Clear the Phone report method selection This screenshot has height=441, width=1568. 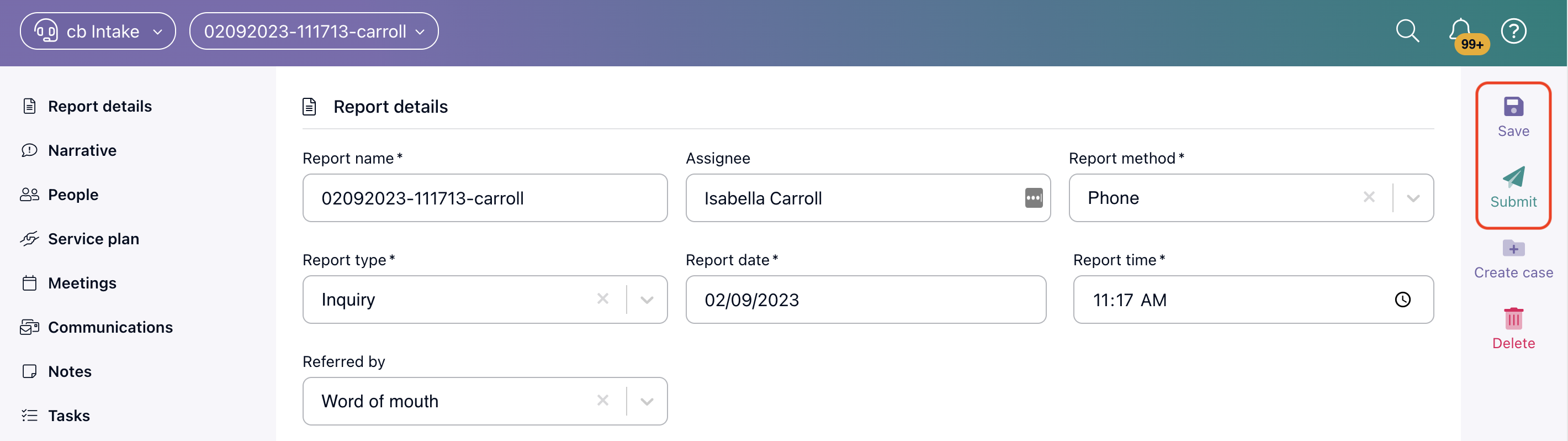(1369, 197)
